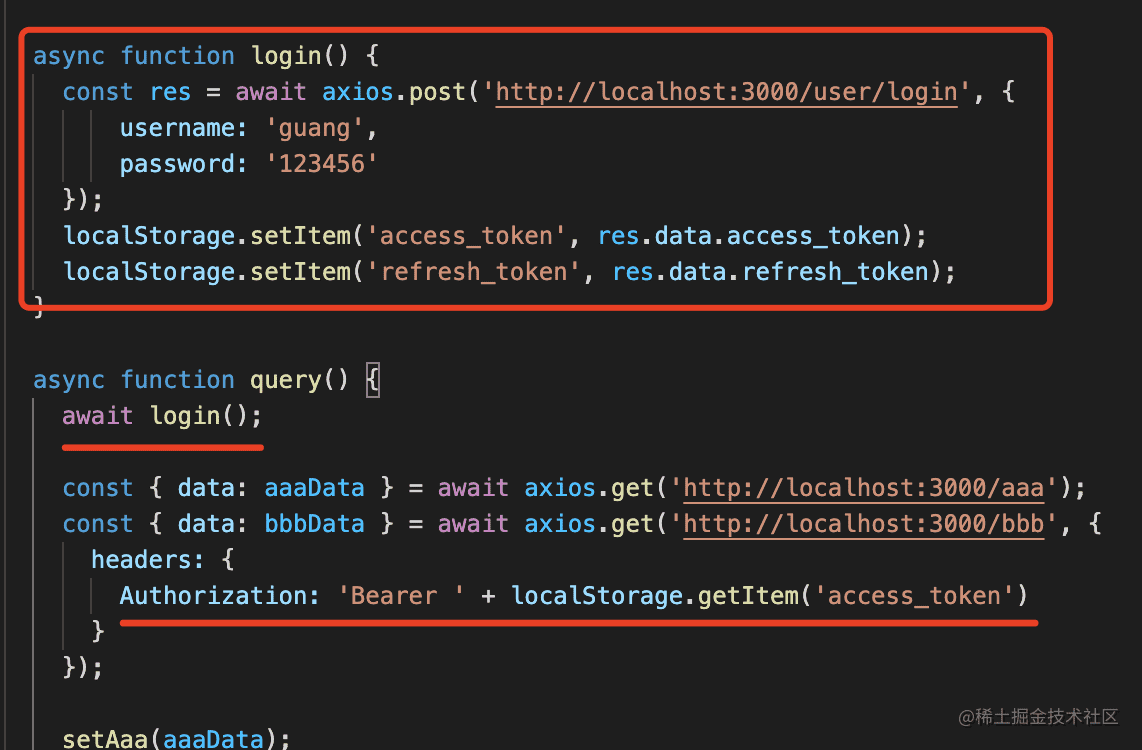
Task: Click the getItem method call
Action: click(747, 596)
